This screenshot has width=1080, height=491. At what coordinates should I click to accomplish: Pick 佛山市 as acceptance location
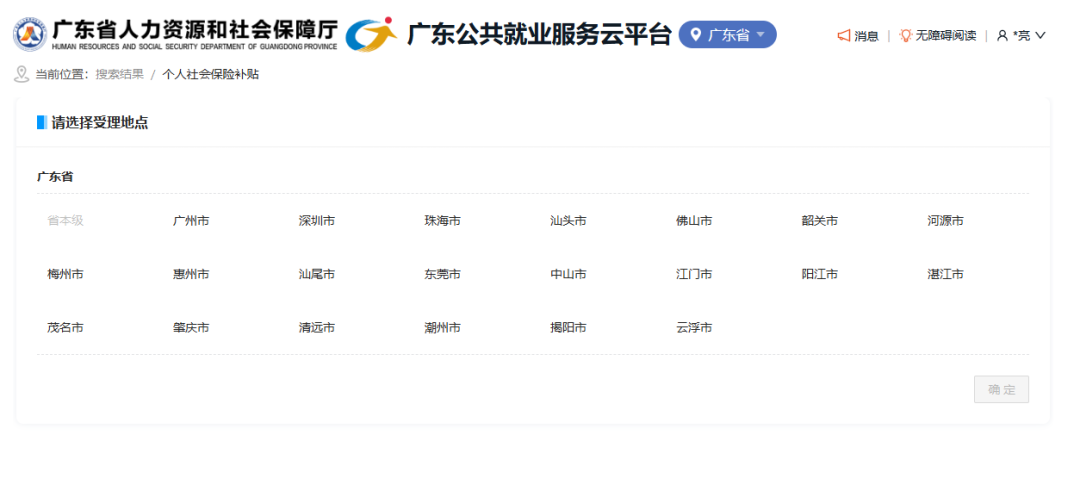click(x=694, y=221)
